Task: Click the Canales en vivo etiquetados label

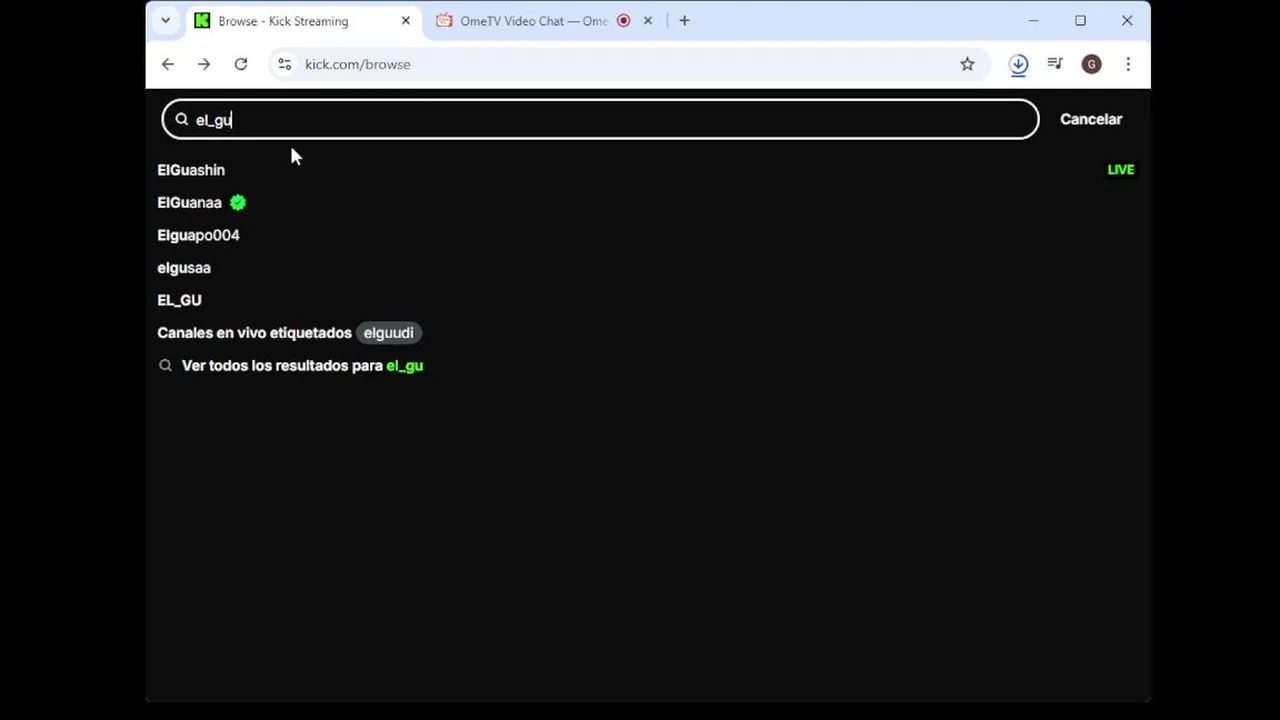Action: coord(254,333)
